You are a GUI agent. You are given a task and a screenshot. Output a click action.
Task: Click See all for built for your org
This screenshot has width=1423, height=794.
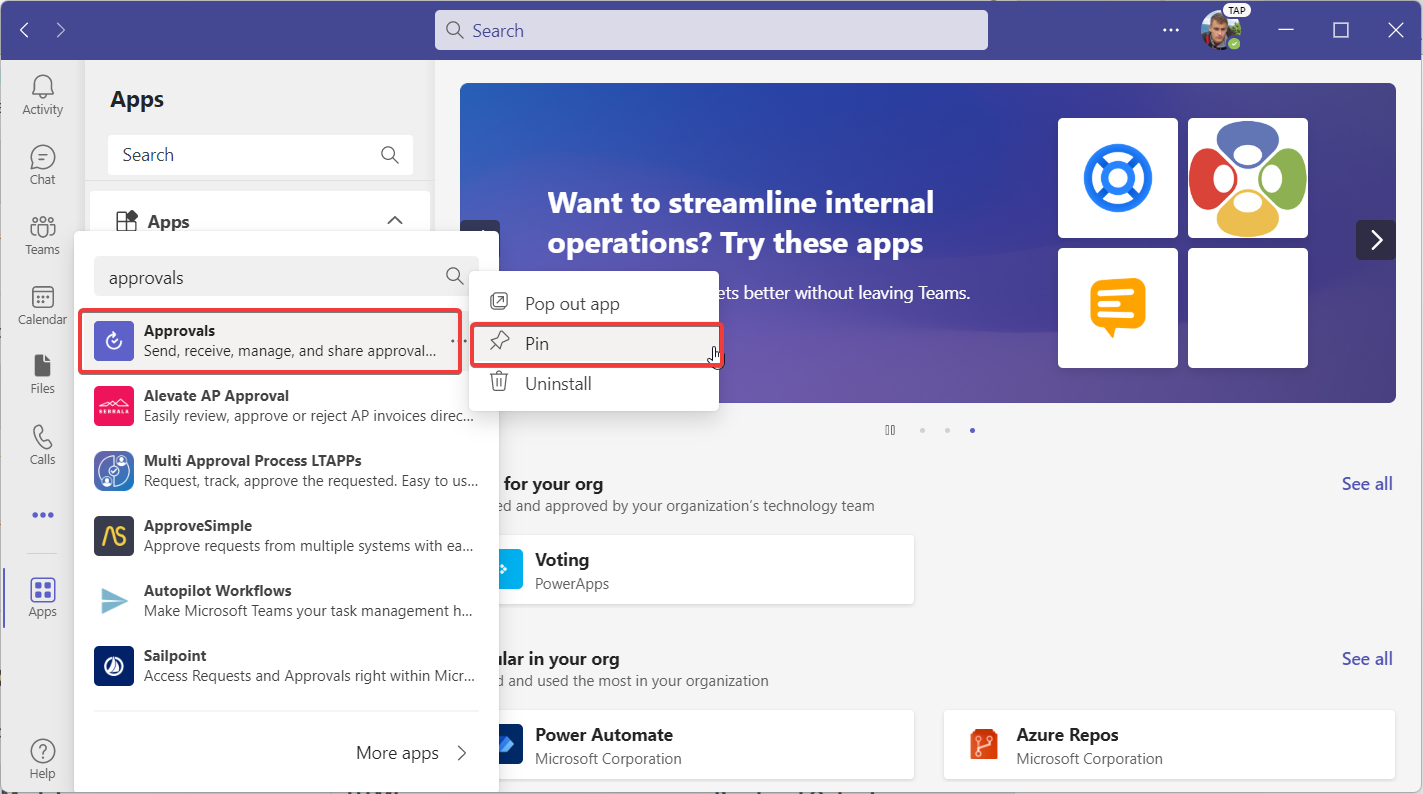[x=1367, y=484]
